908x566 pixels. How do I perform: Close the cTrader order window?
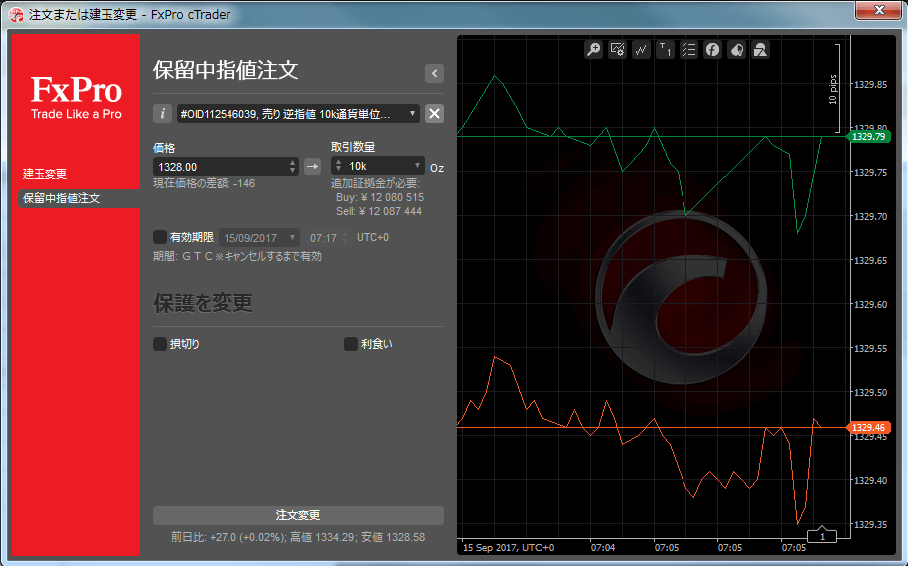(x=879, y=10)
